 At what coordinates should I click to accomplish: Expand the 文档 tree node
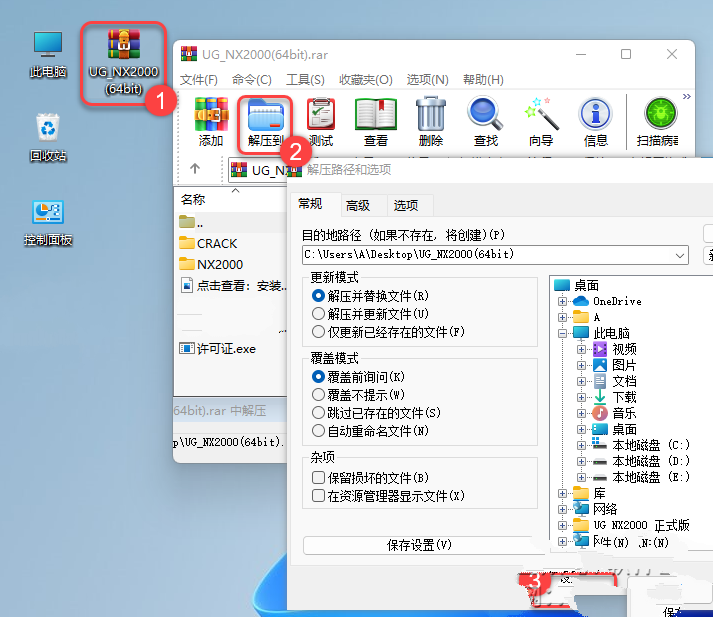pos(581,381)
